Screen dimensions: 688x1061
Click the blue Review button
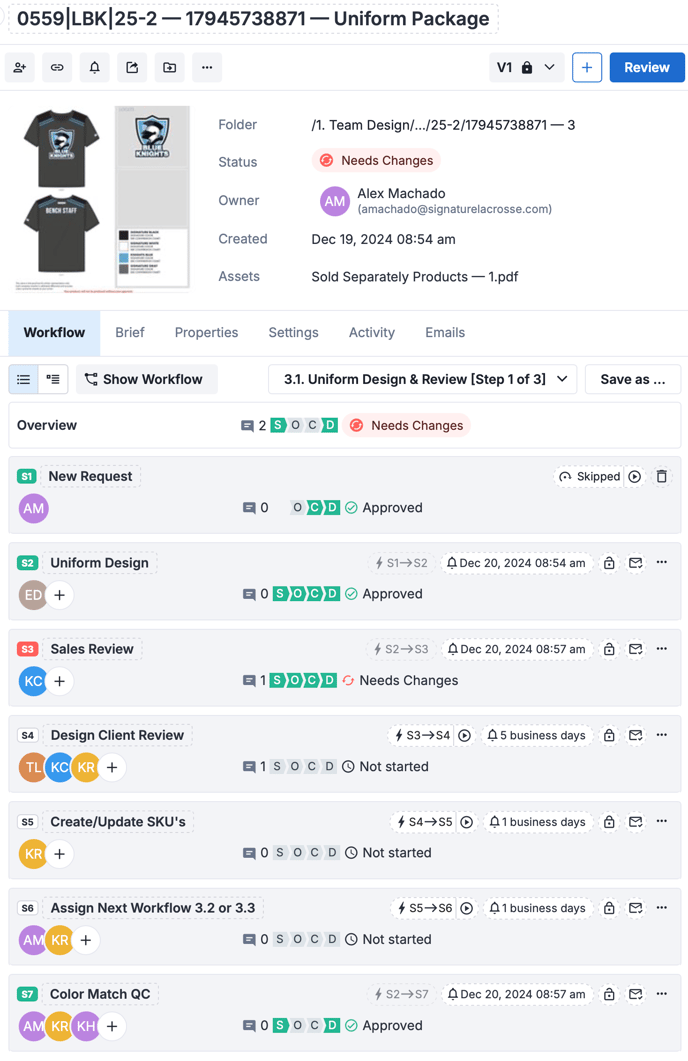(x=646, y=68)
